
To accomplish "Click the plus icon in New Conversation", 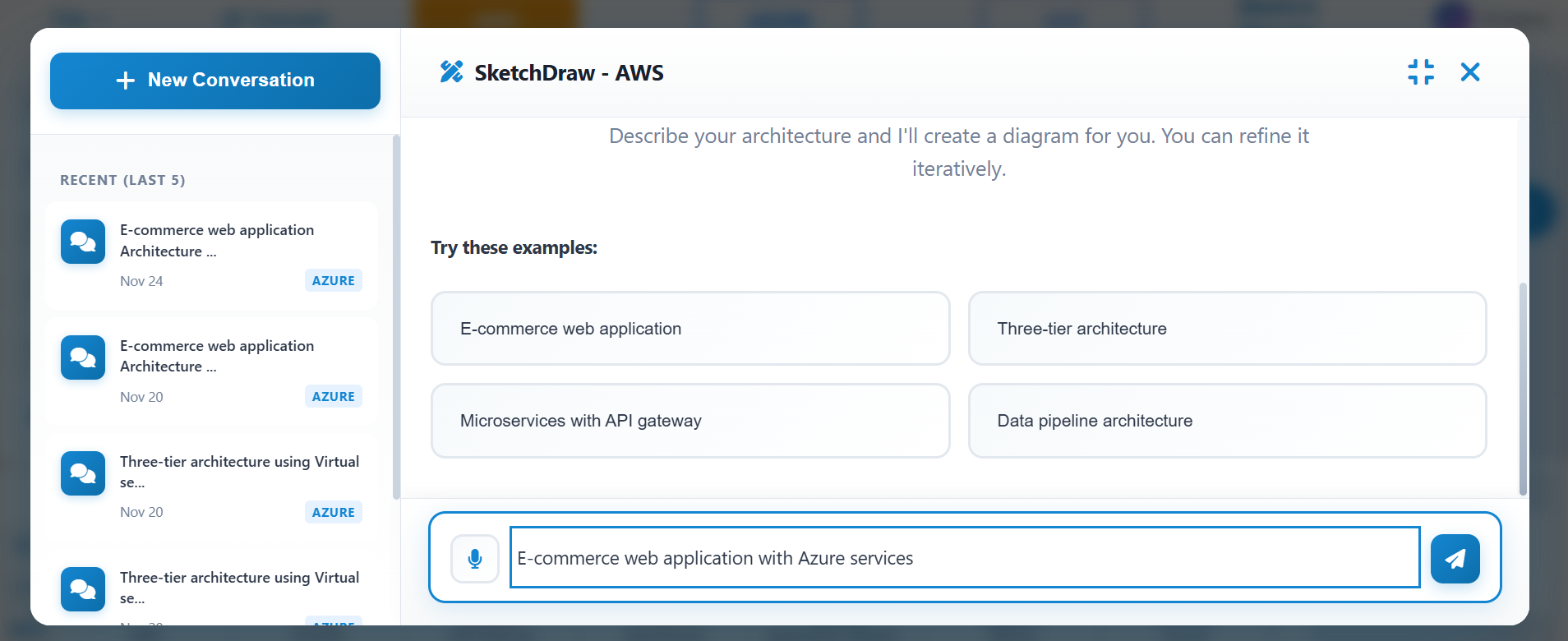I will pyautogui.click(x=125, y=81).
